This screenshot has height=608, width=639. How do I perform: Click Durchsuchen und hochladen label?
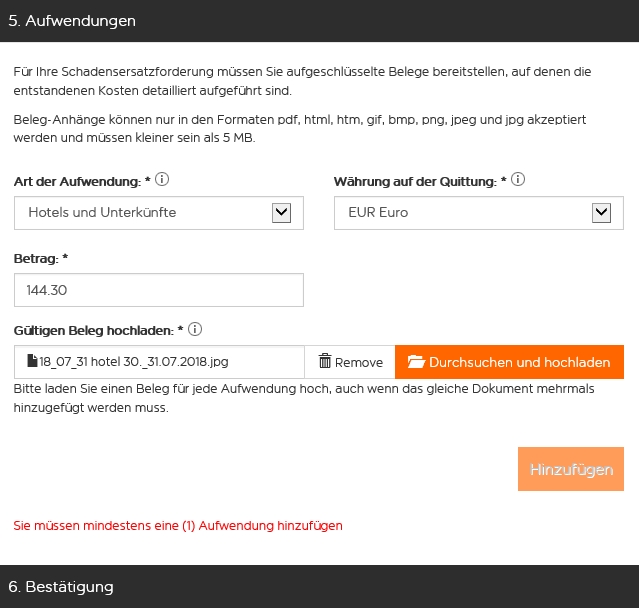point(519,363)
